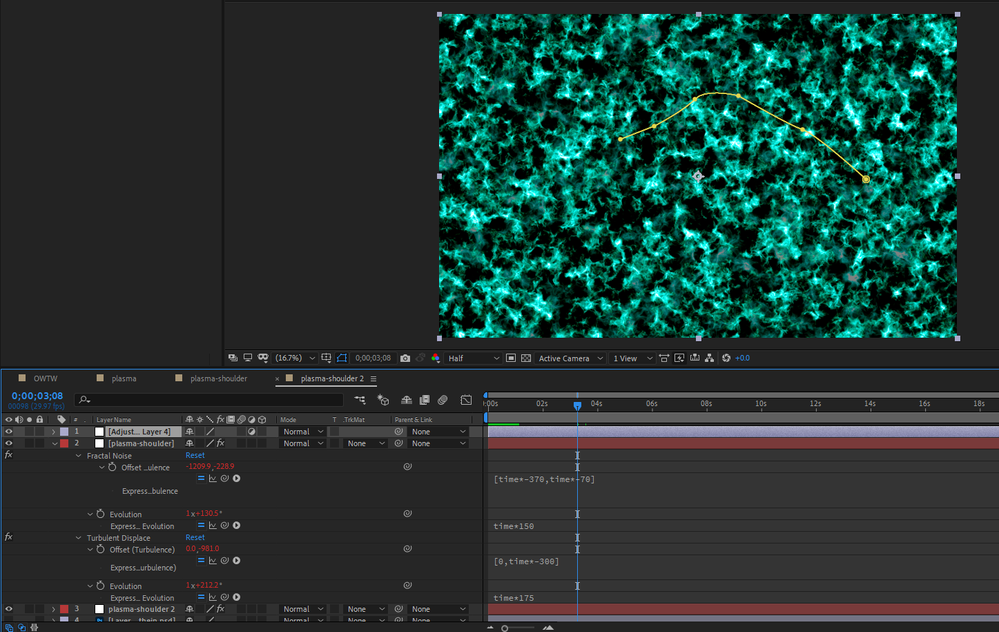Toggle visibility of the plasma-shoulder layer 2
The height and width of the screenshot is (632, 999).
9,443
